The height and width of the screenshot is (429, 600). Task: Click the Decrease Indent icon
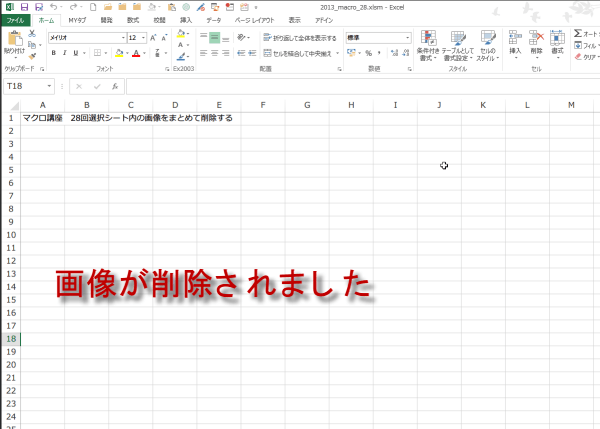pyautogui.click(x=241, y=53)
